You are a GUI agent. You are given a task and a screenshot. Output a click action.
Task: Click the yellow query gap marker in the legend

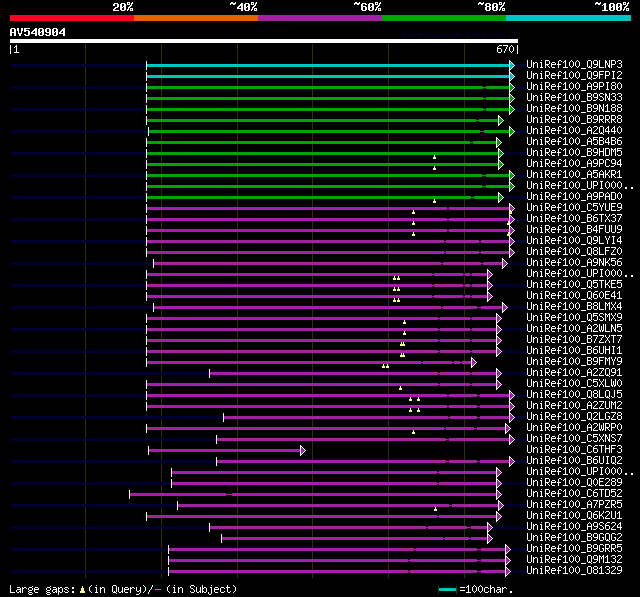pyautogui.click(x=82, y=589)
